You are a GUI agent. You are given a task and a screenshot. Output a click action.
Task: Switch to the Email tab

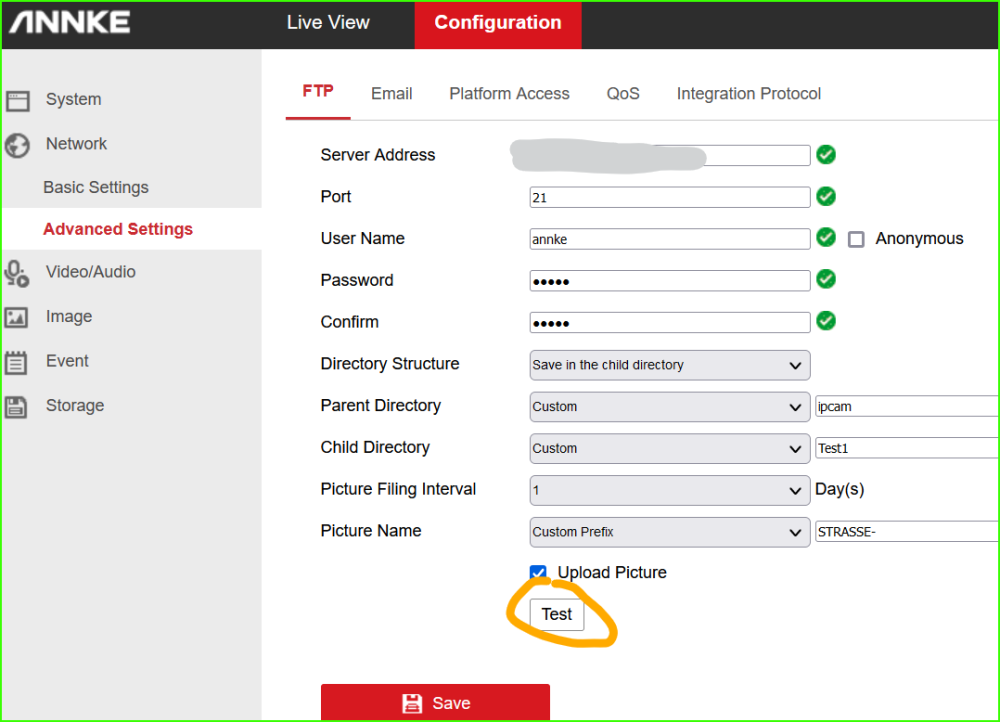(x=392, y=94)
